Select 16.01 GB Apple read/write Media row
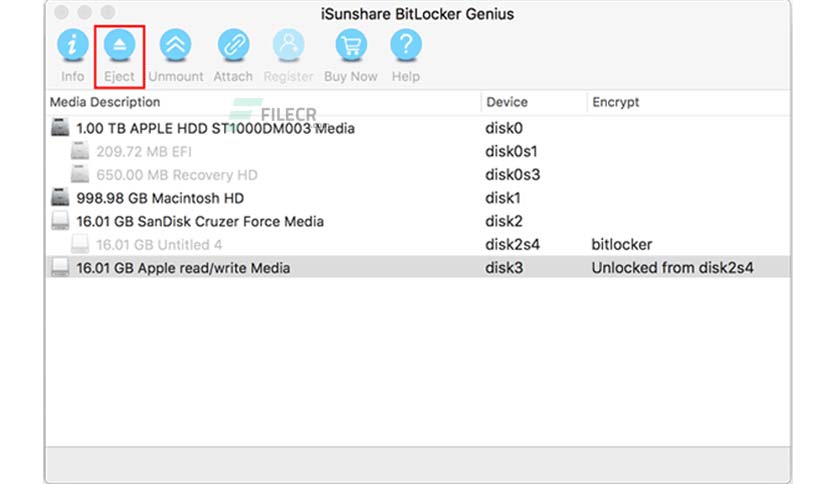 (x=419, y=268)
